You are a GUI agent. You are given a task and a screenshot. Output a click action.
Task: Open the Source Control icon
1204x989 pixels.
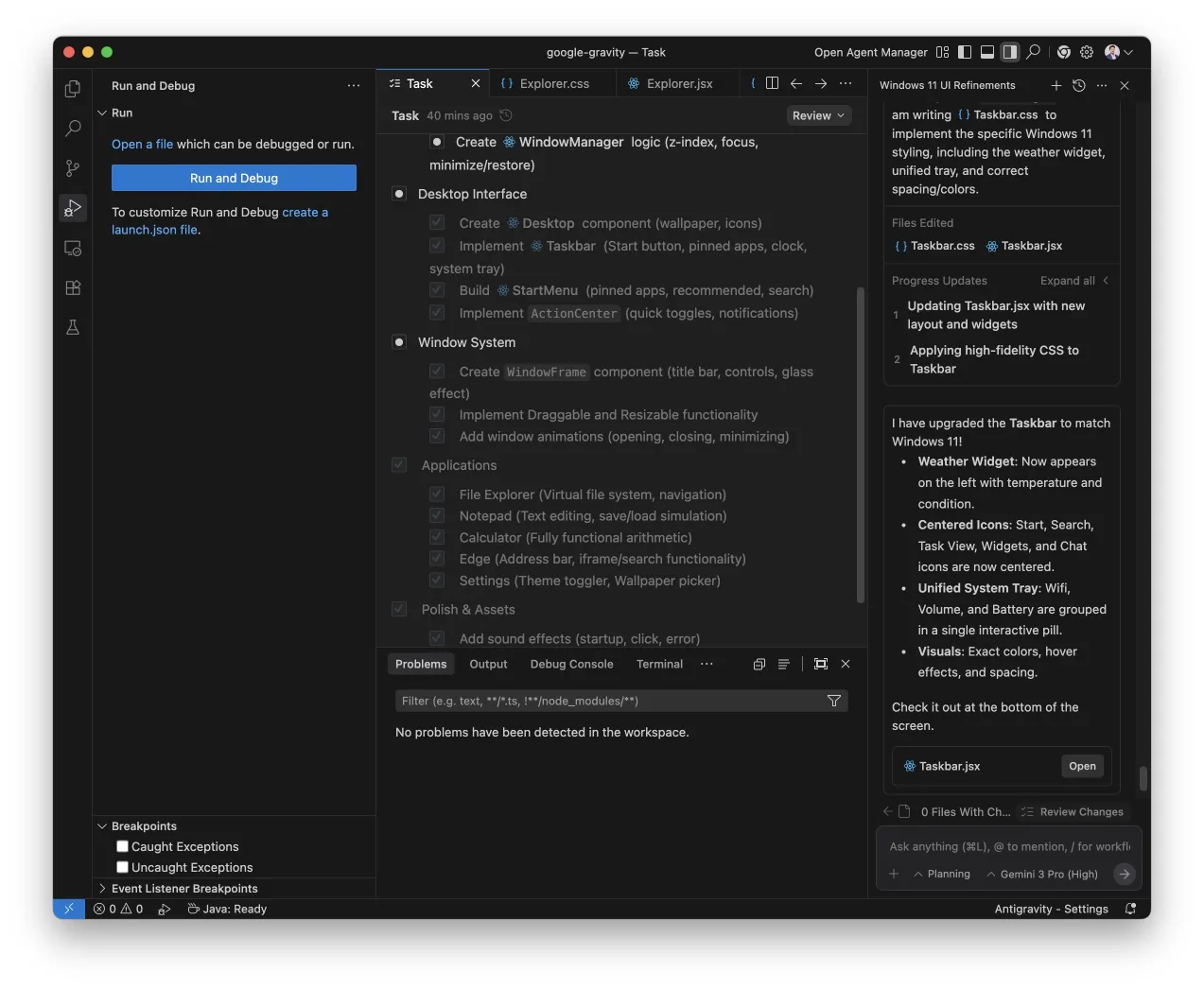(73, 167)
